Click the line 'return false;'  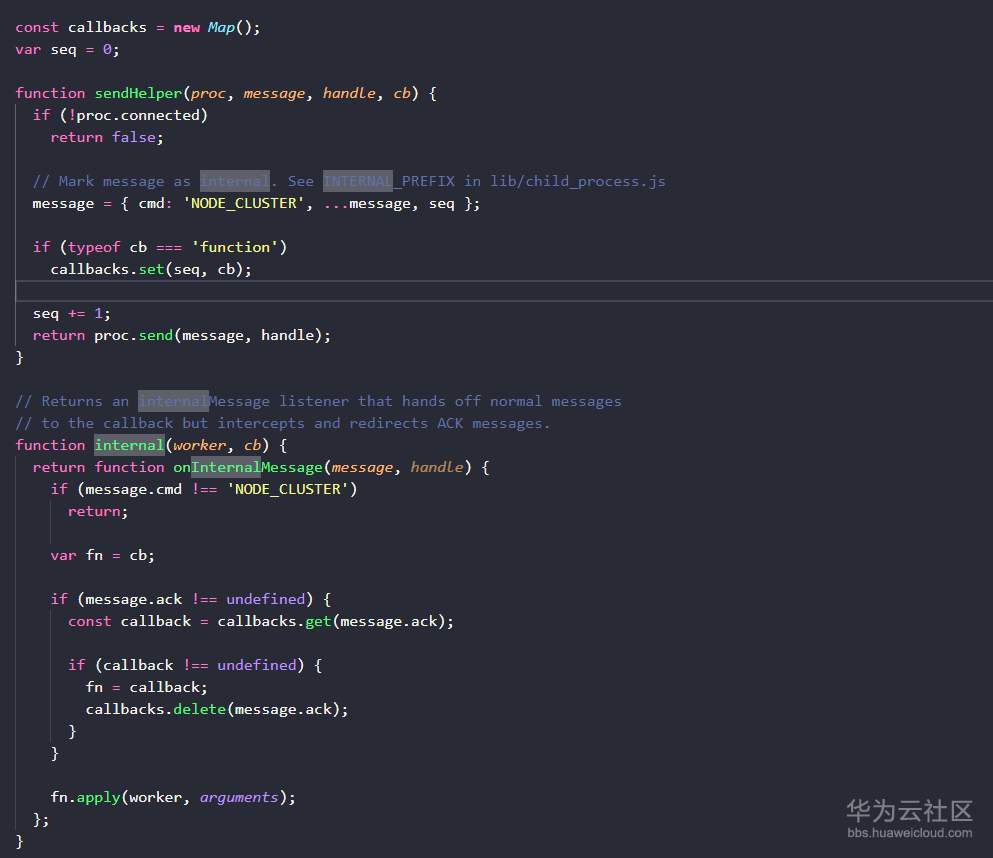107,137
